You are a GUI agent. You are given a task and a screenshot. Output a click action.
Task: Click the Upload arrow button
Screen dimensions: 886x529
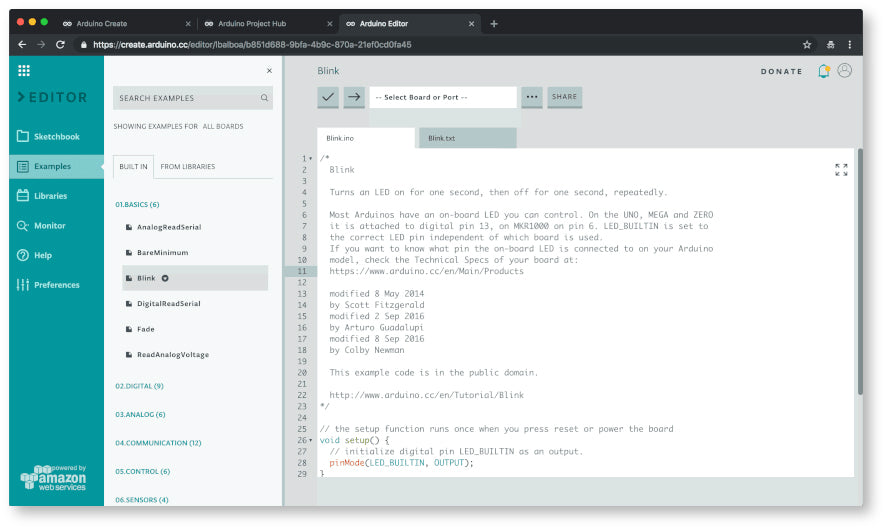pos(354,97)
